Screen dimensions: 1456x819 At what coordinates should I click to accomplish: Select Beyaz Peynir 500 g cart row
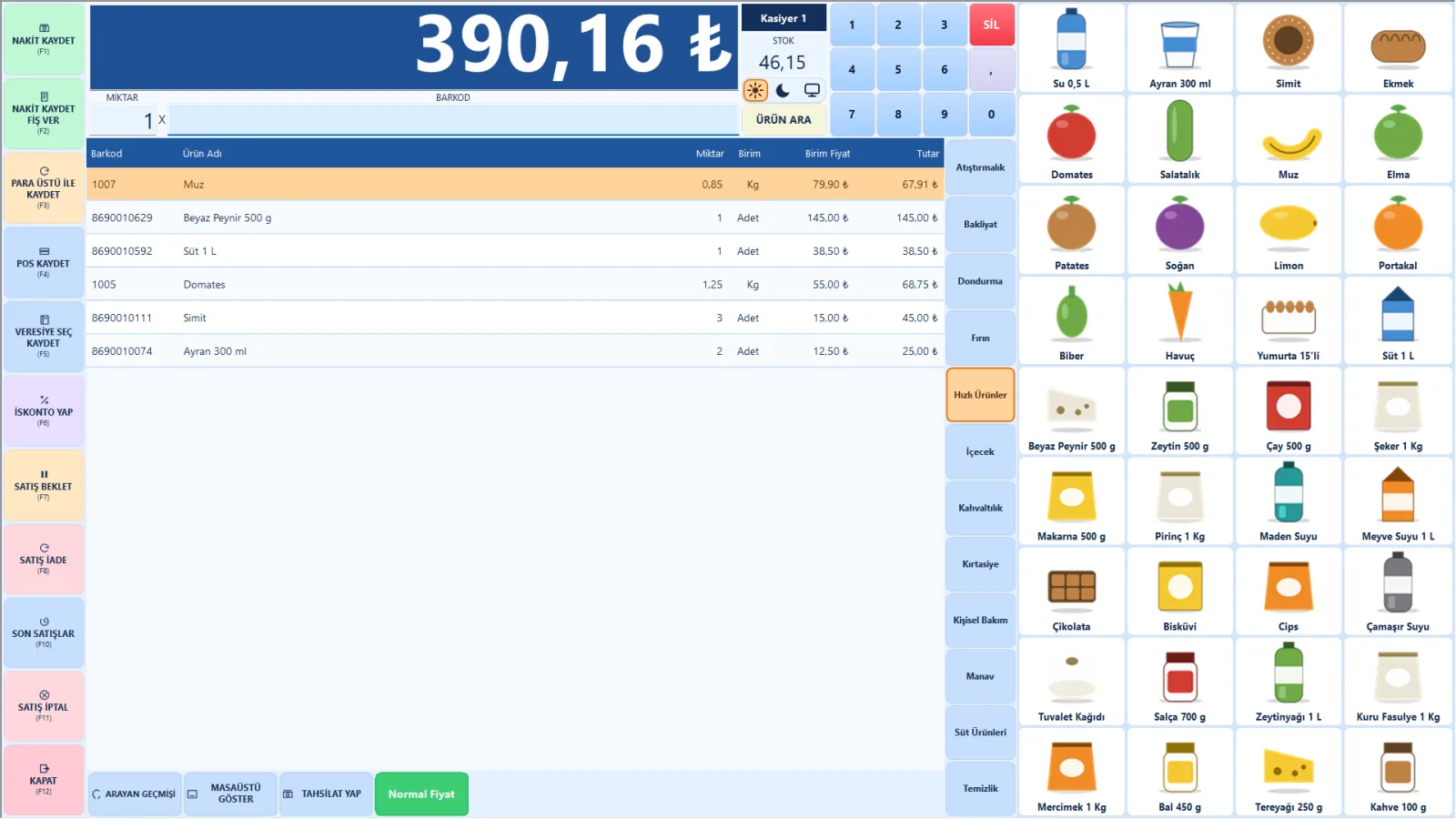click(x=515, y=217)
